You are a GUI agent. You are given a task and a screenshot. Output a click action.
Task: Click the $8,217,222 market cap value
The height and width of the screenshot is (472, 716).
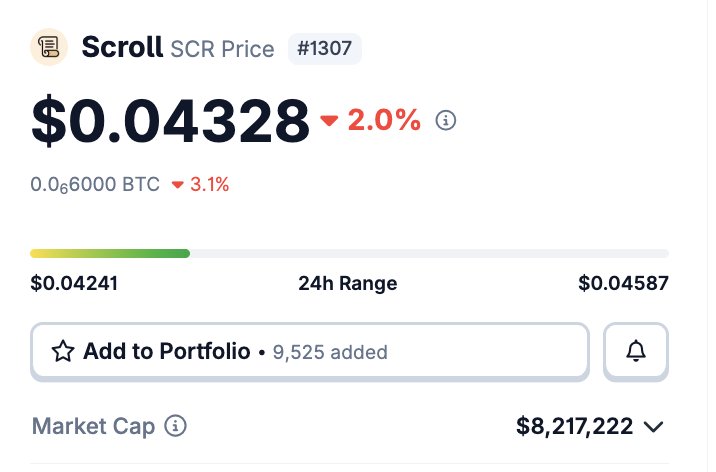(574, 427)
